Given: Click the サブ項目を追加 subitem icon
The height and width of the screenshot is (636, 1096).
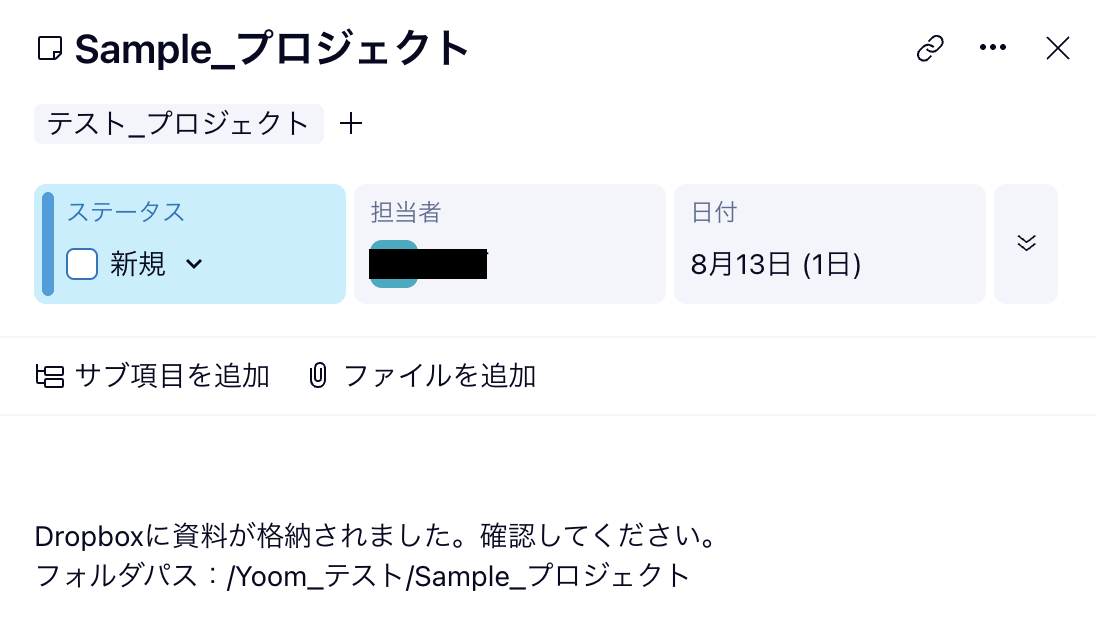Looking at the screenshot, I should [50, 376].
